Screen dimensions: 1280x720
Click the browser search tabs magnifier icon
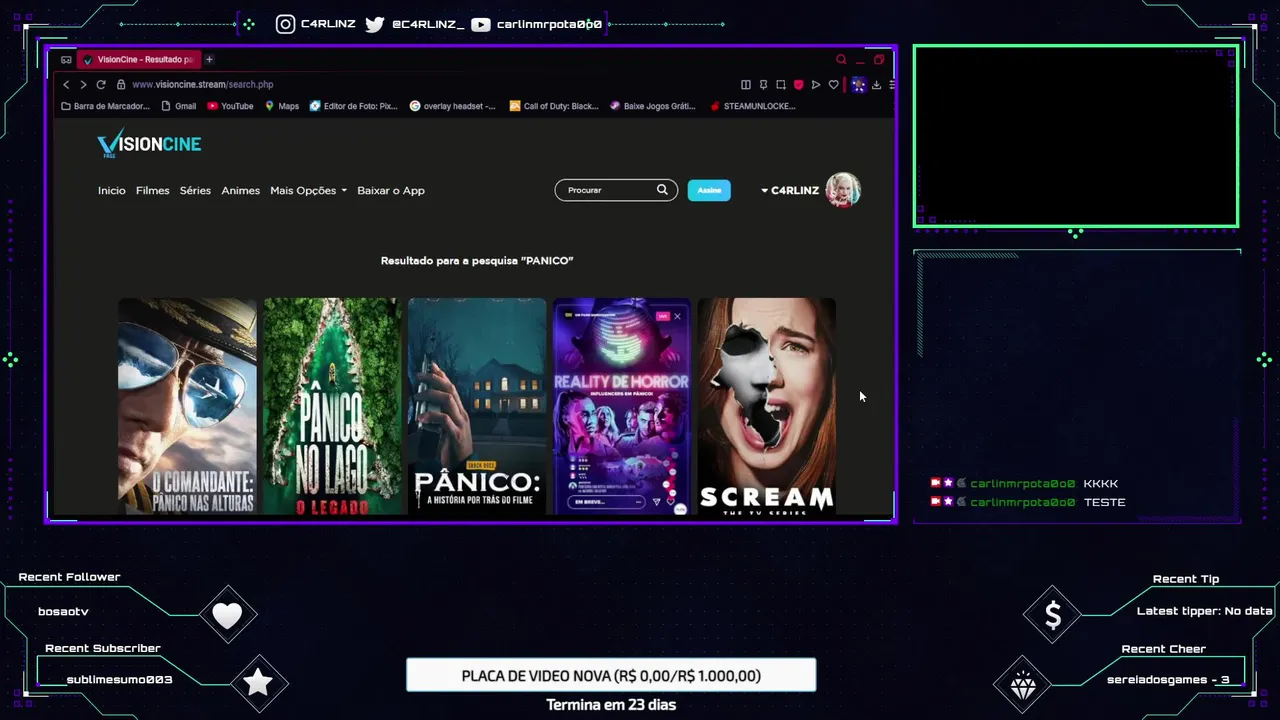click(841, 60)
